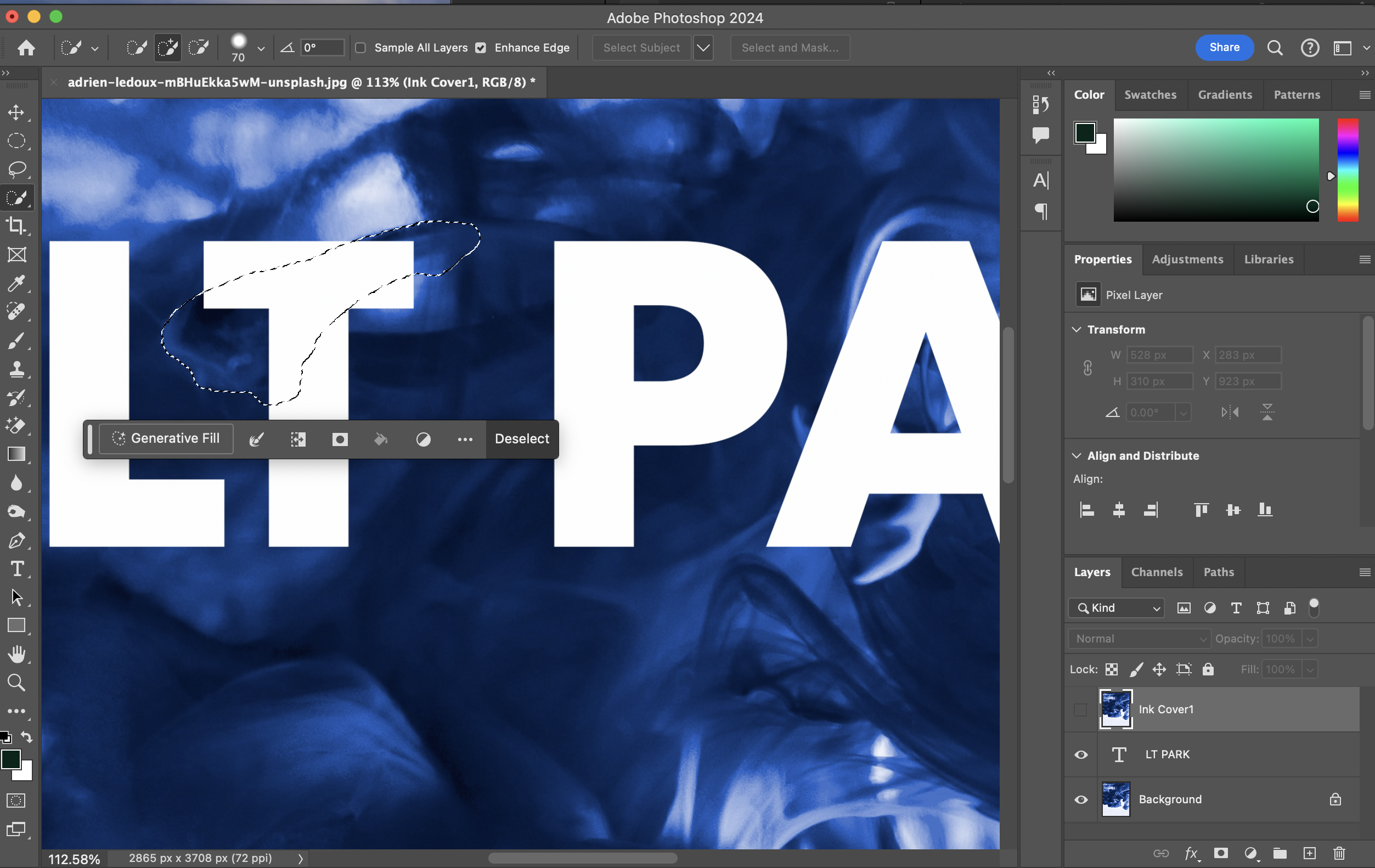Open the Kind filter dropdown
The width and height of the screenshot is (1375, 868).
(x=1117, y=608)
